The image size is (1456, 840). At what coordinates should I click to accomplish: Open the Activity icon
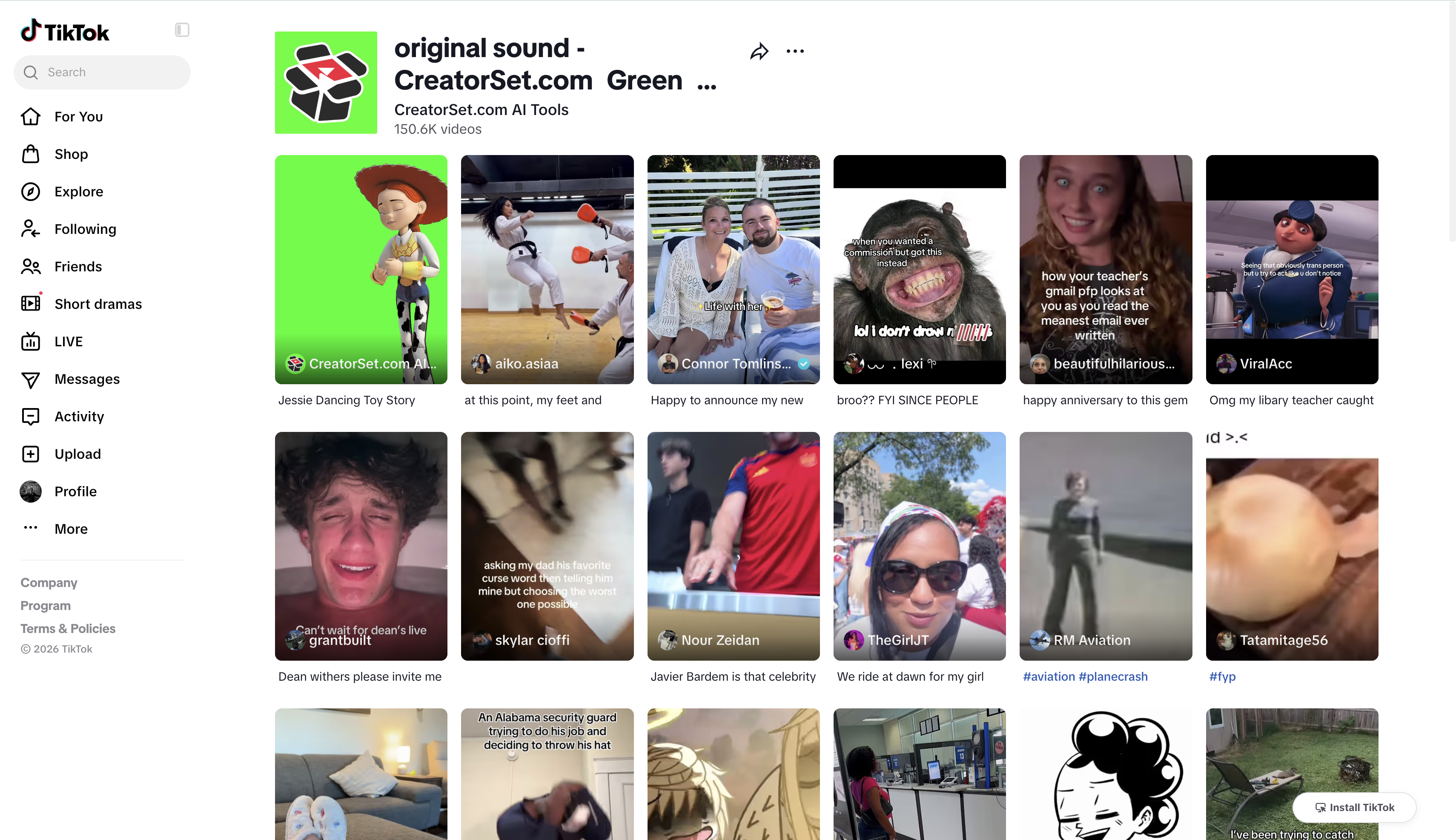click(31, 417)
